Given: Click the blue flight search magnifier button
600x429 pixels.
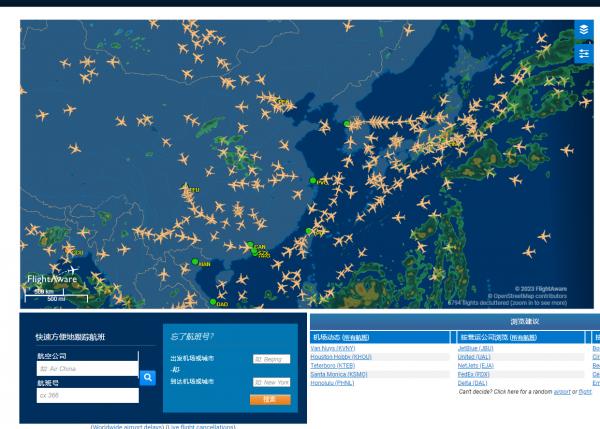Looking at the screenshot, I should click(x=148, y=378).
